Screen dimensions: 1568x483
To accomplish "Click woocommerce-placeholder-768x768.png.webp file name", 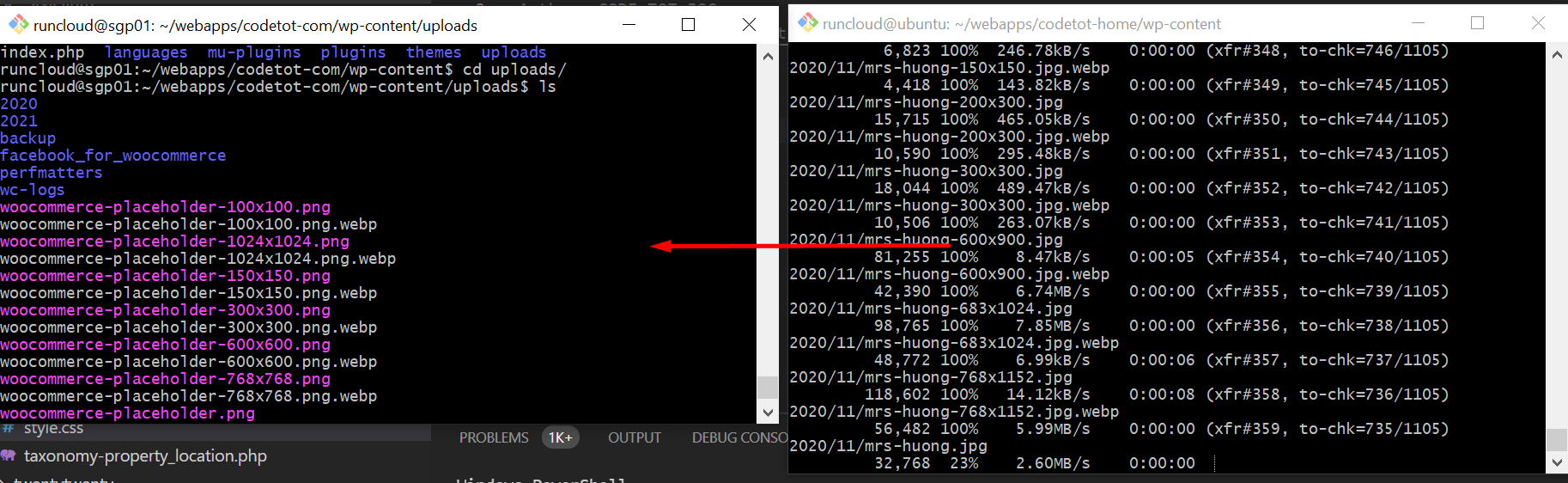I will [188, 396].
